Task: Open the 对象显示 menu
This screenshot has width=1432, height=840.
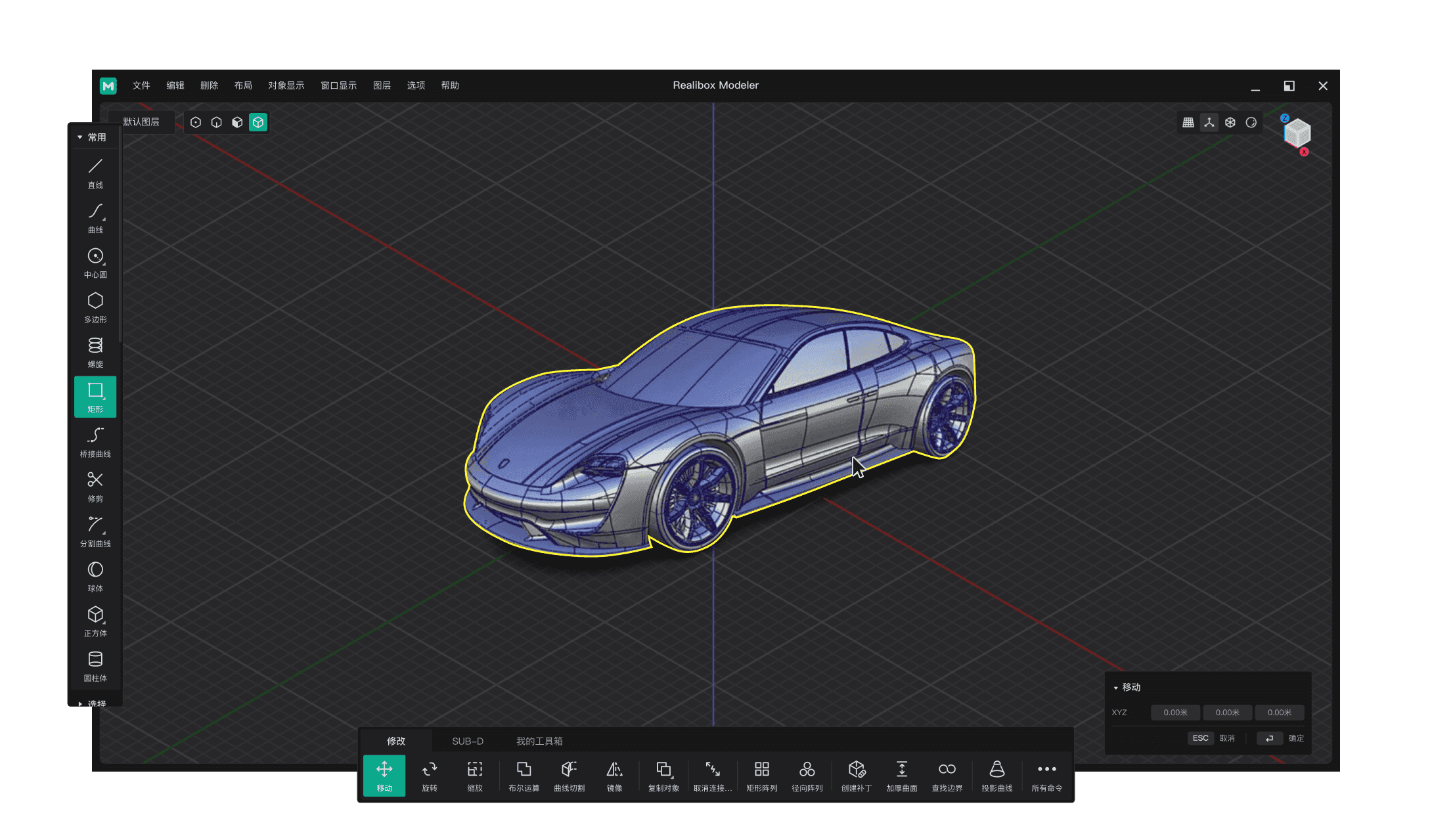Action: (286, 85)
